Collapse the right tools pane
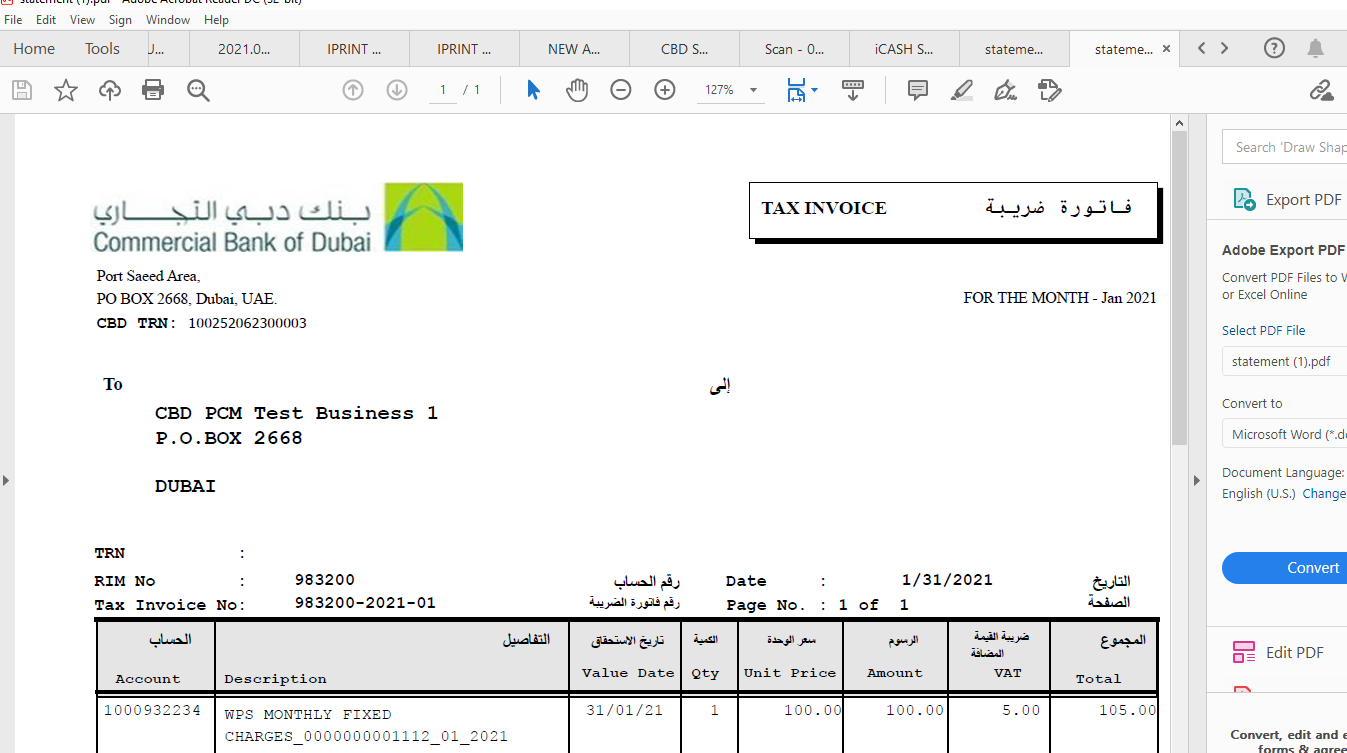The image size is (1347, 753). coord(1196,480)
